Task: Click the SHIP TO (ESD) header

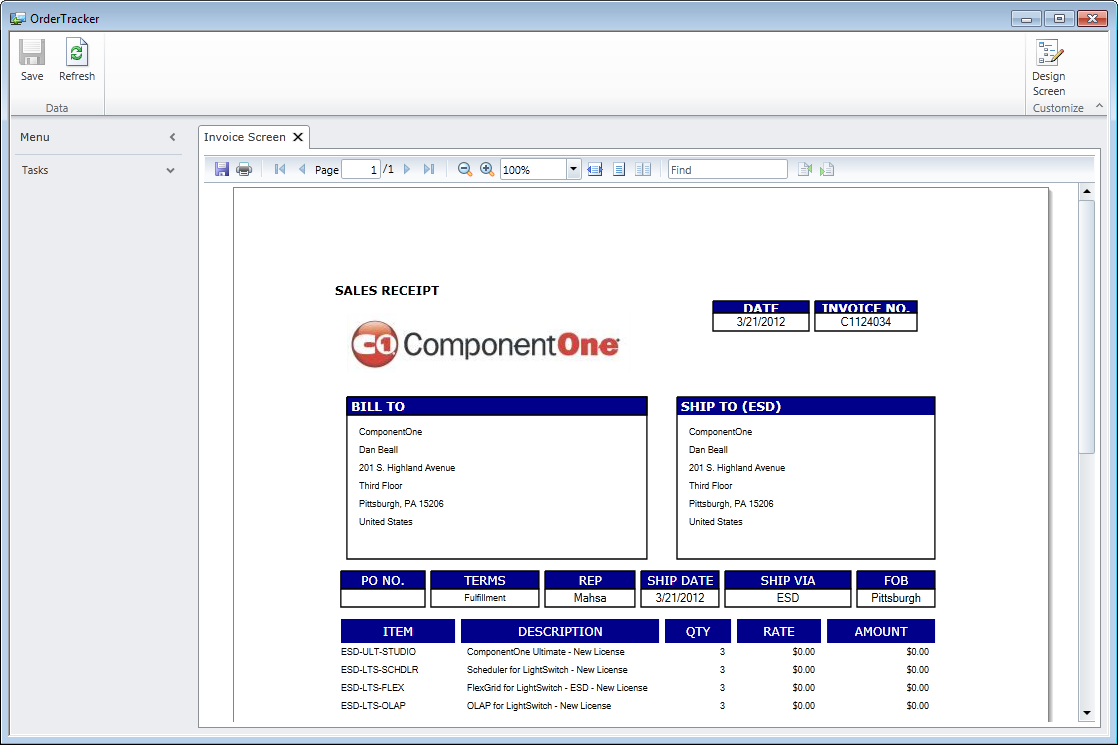Action: [806, 406]
